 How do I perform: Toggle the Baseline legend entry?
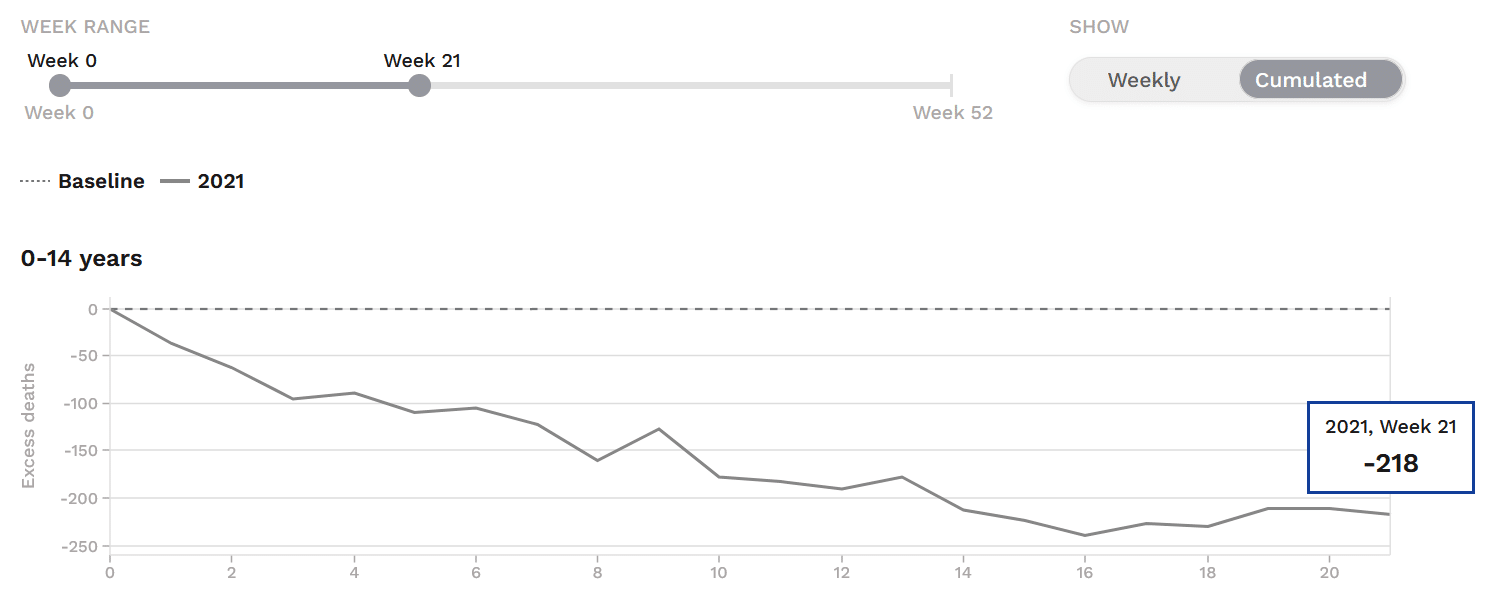point(101,181)
